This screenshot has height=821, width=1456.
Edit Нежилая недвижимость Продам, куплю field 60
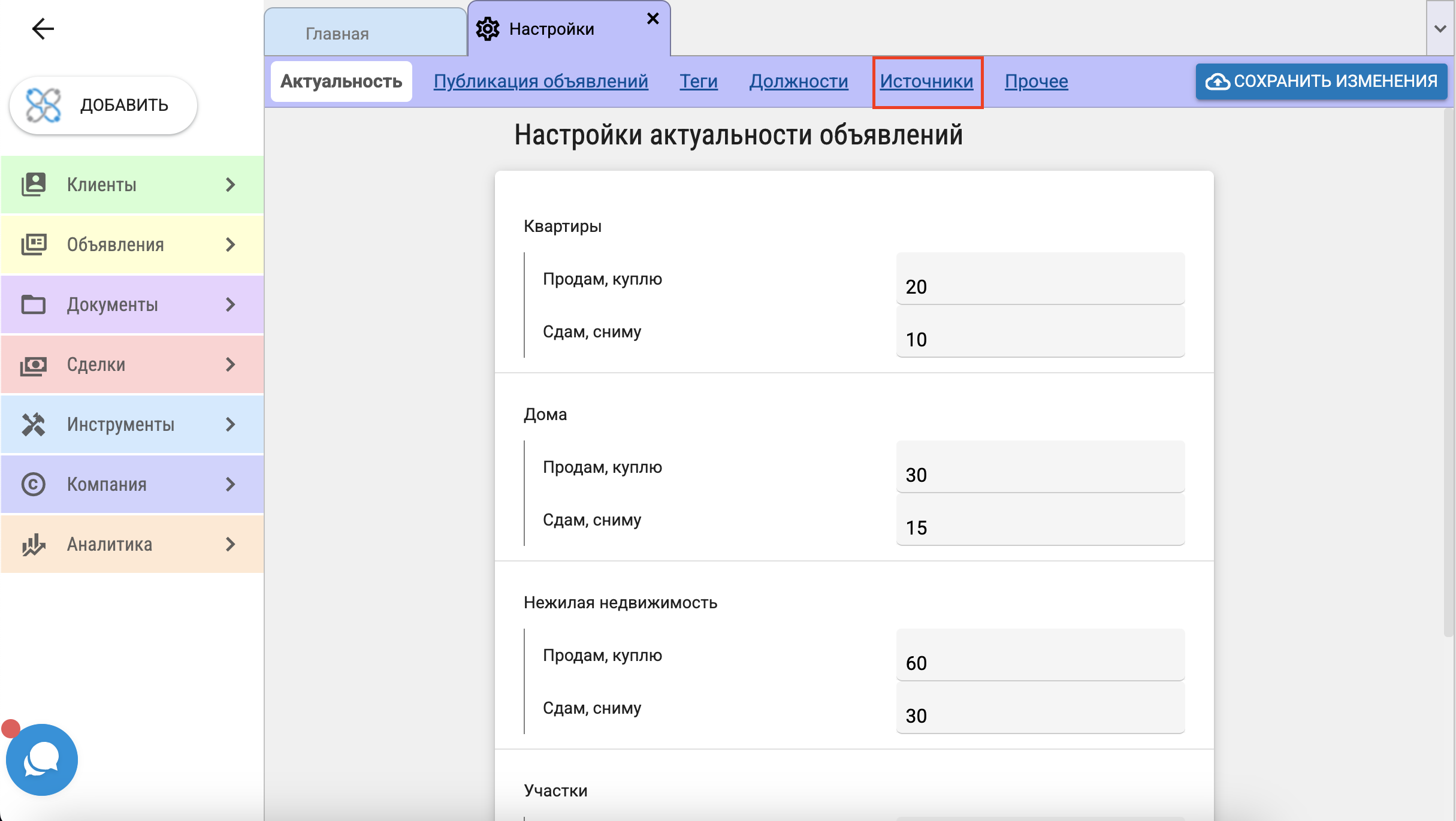click(1040, 655)
